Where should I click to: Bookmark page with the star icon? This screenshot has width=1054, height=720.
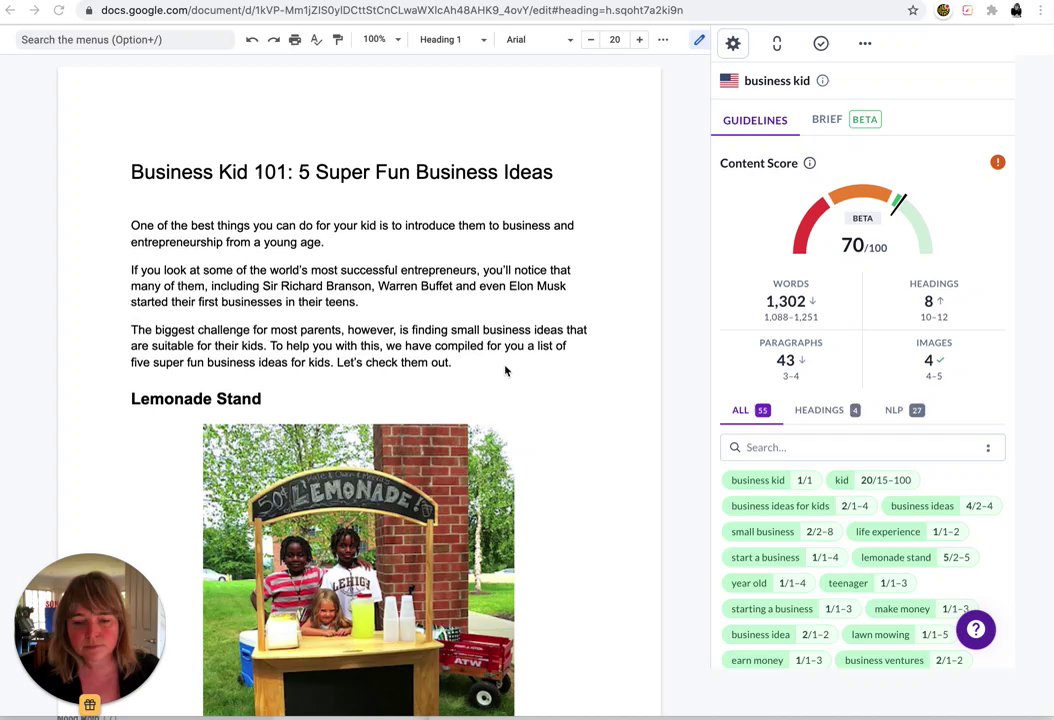click(913, 10)
